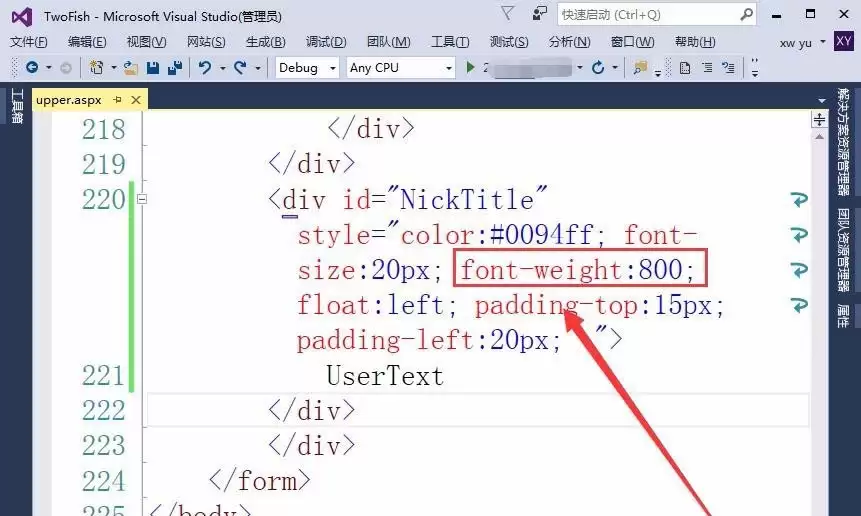Open the 帮助(H) menu
This screenshot has height=516, width=861.
[x=695, y=42]
